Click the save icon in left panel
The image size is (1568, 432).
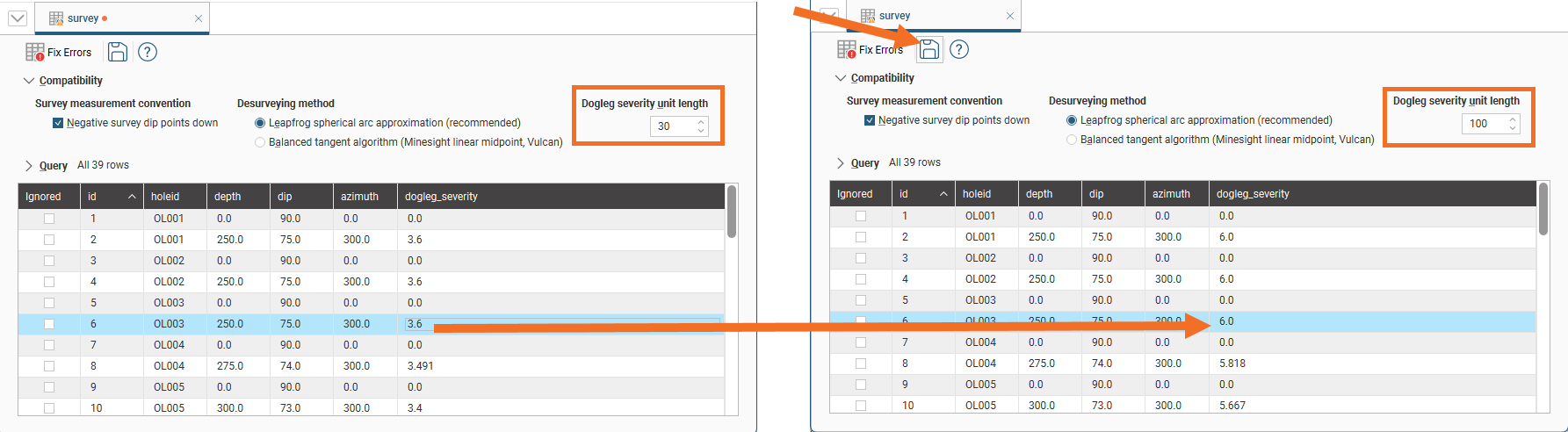point(118,53)
